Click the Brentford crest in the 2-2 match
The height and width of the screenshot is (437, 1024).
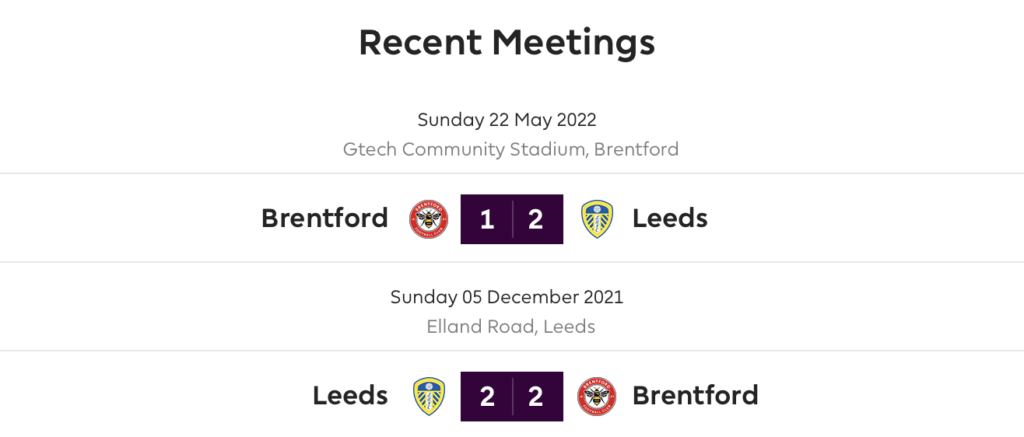click(597, 397)
